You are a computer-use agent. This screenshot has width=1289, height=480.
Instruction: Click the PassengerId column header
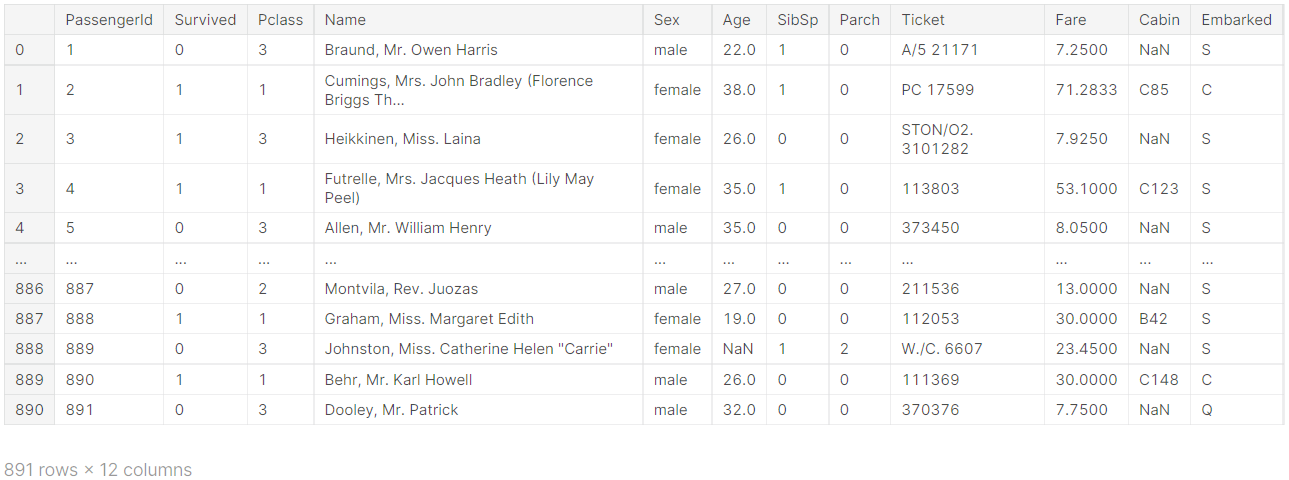coord(109,20)
